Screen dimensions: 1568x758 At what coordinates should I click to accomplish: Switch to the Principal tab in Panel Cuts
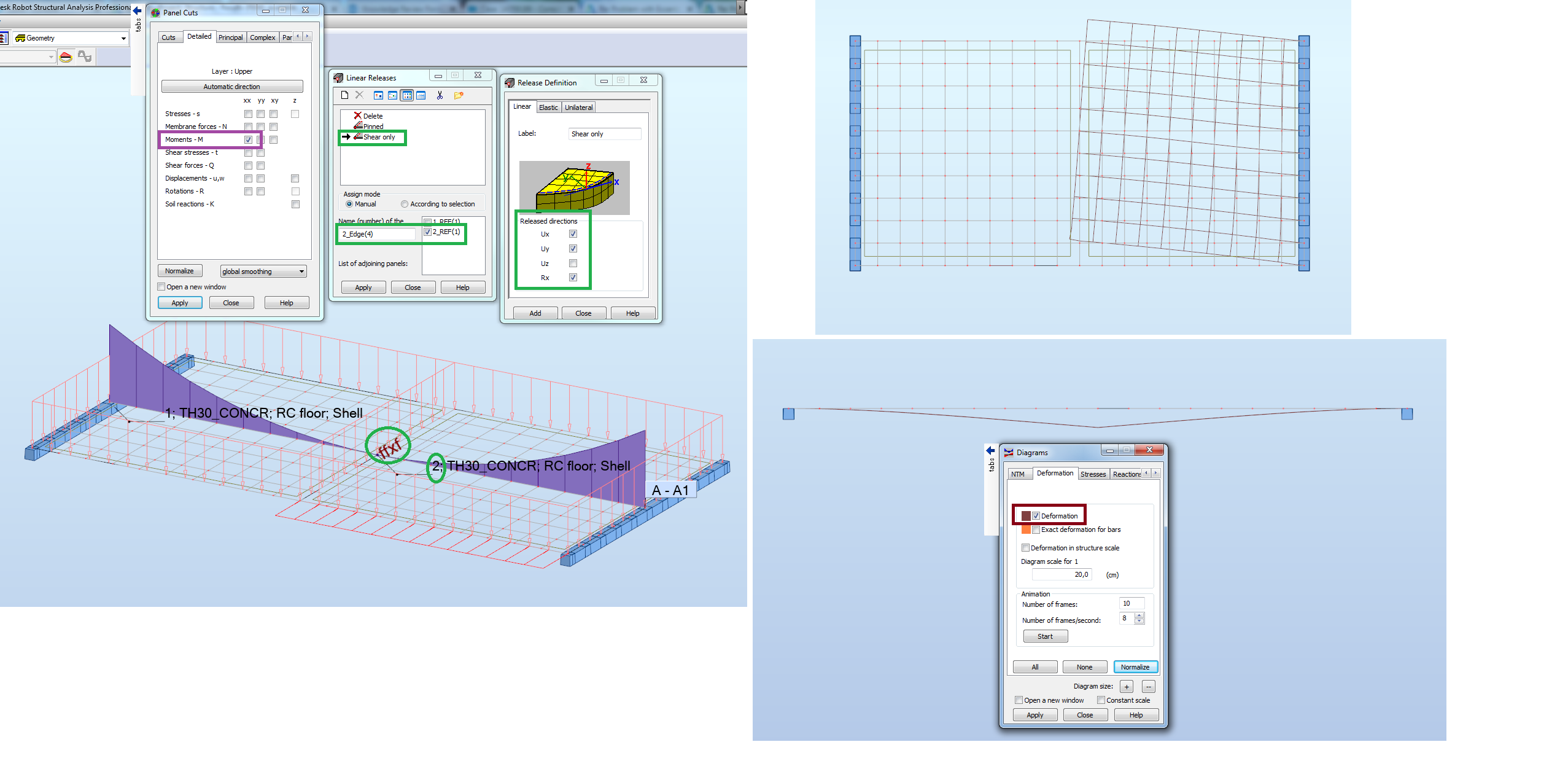[231, 37]
